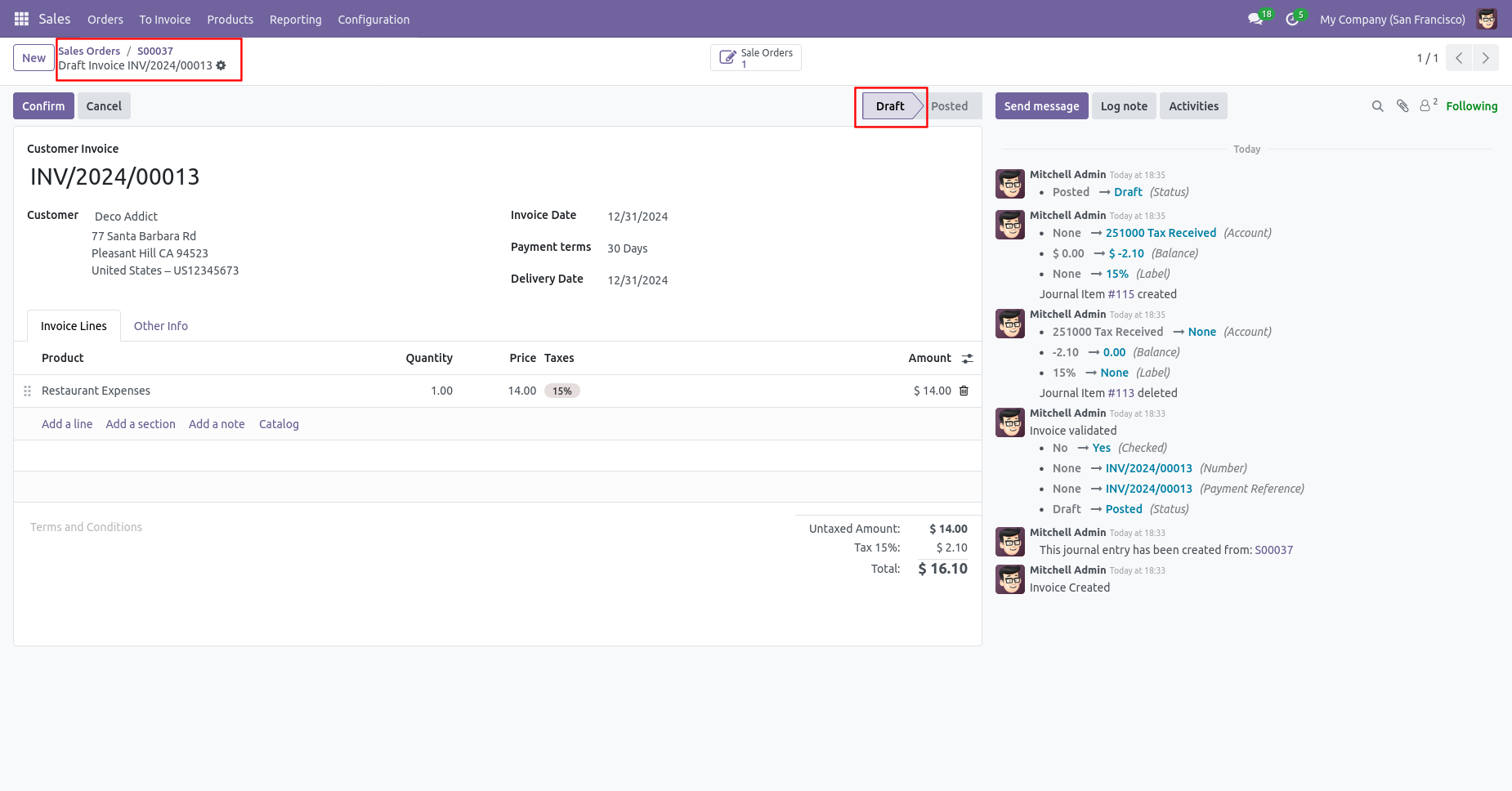The image size is (1512, 791).
Task: Click the Add a note link
Action: coord(217,424)
